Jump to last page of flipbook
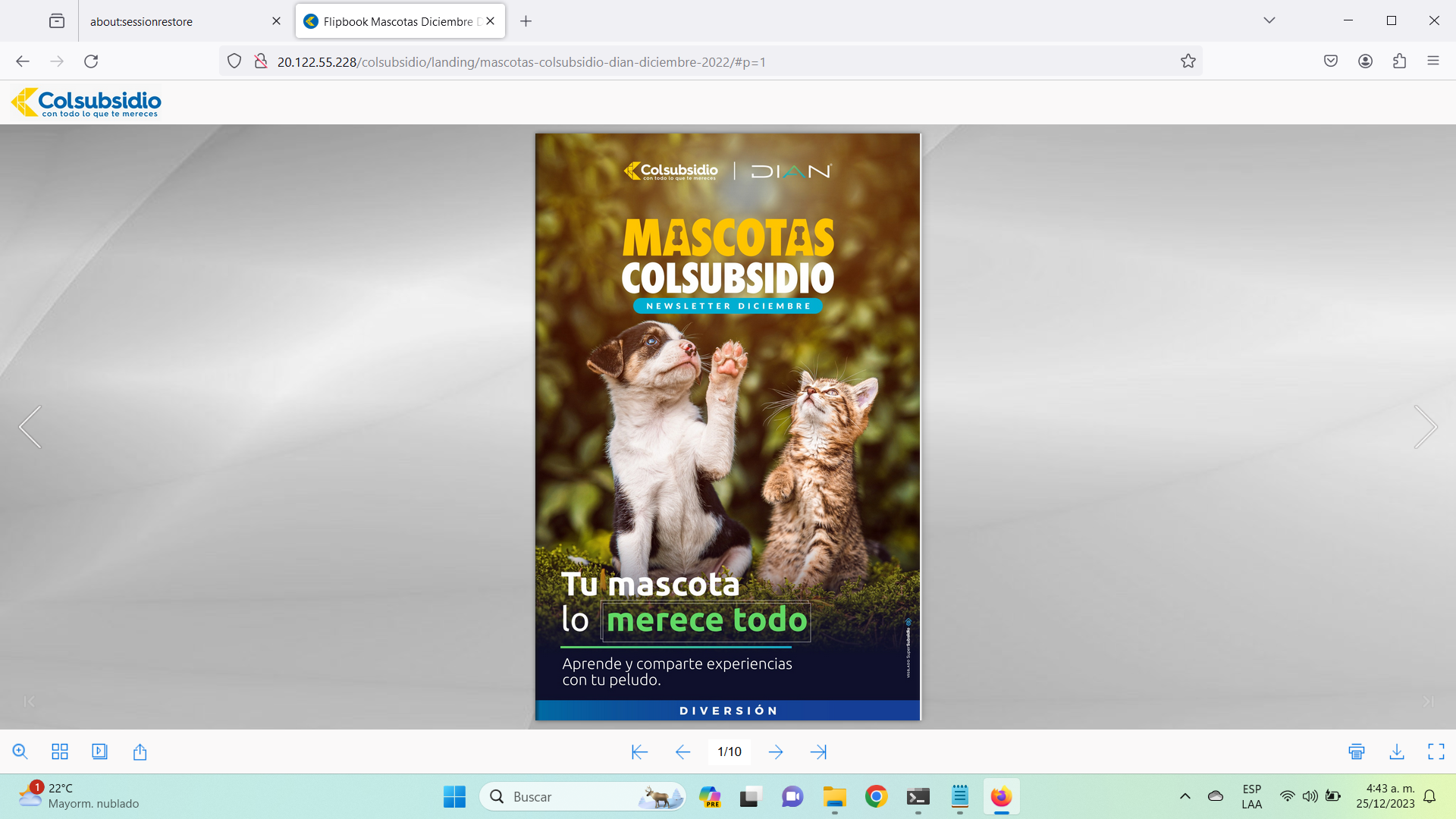The width and height of the screenshot is (1456, 819). click(x=818, y=752)
